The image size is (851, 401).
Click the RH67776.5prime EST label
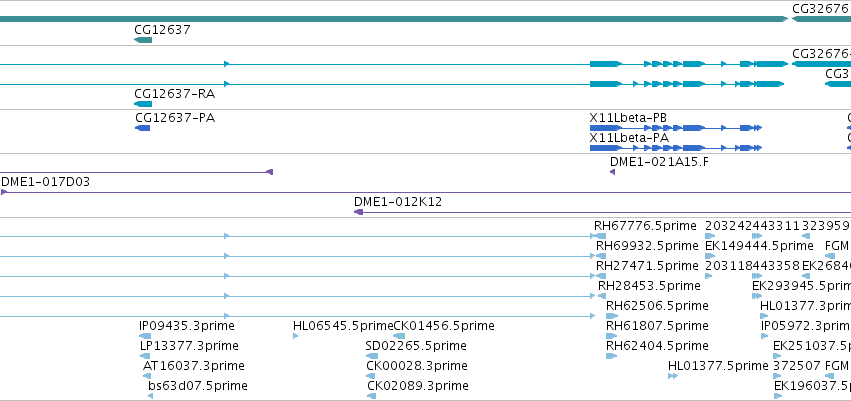click(645, 226)
